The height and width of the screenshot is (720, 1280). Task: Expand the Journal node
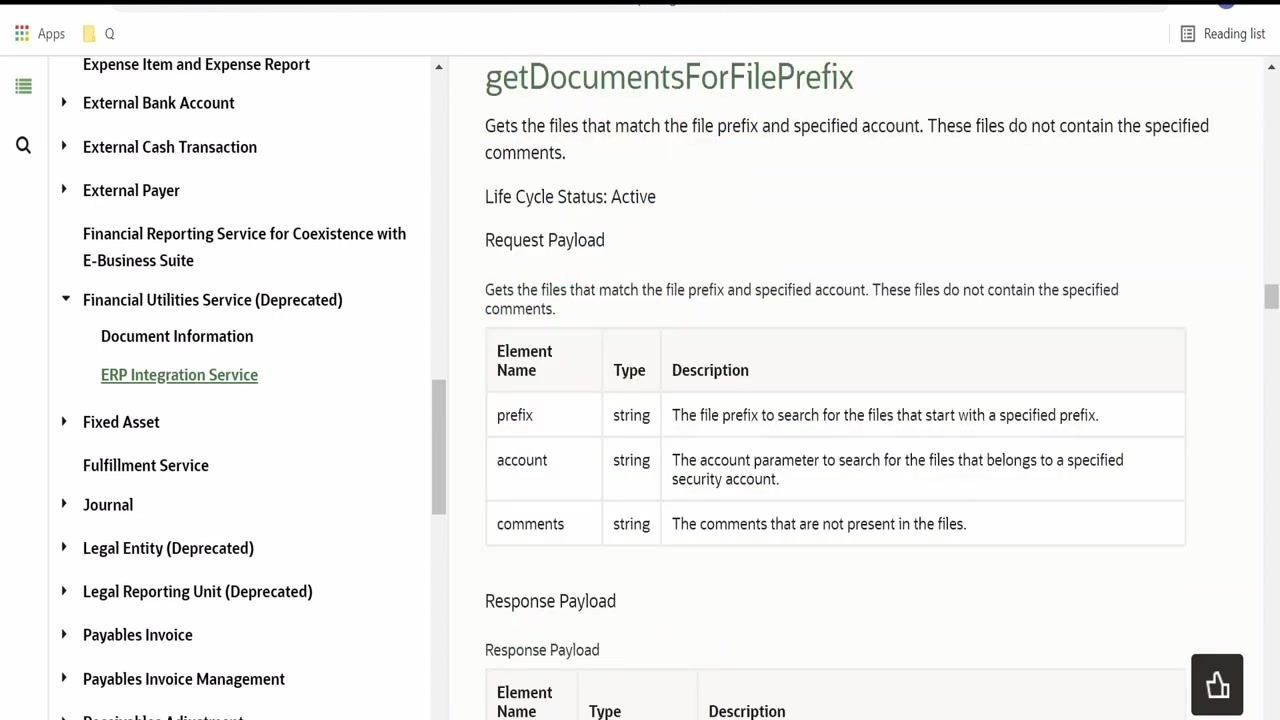click(x=64, y=504)
